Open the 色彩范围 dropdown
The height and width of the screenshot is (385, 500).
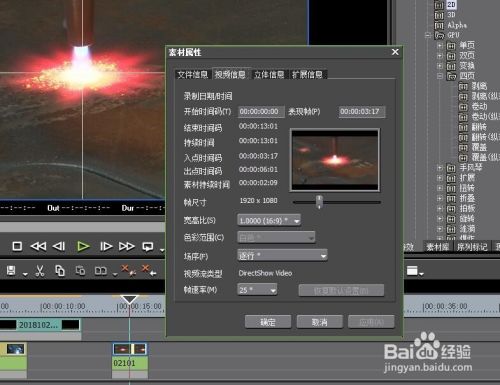276,238
